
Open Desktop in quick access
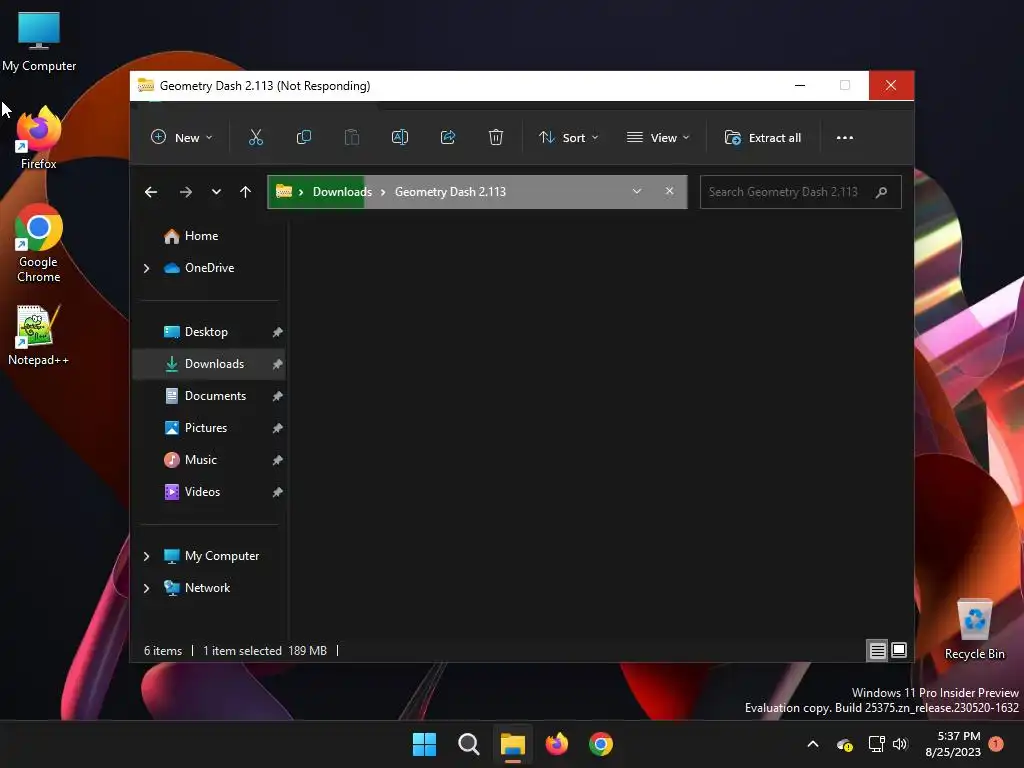coord(206,332)
